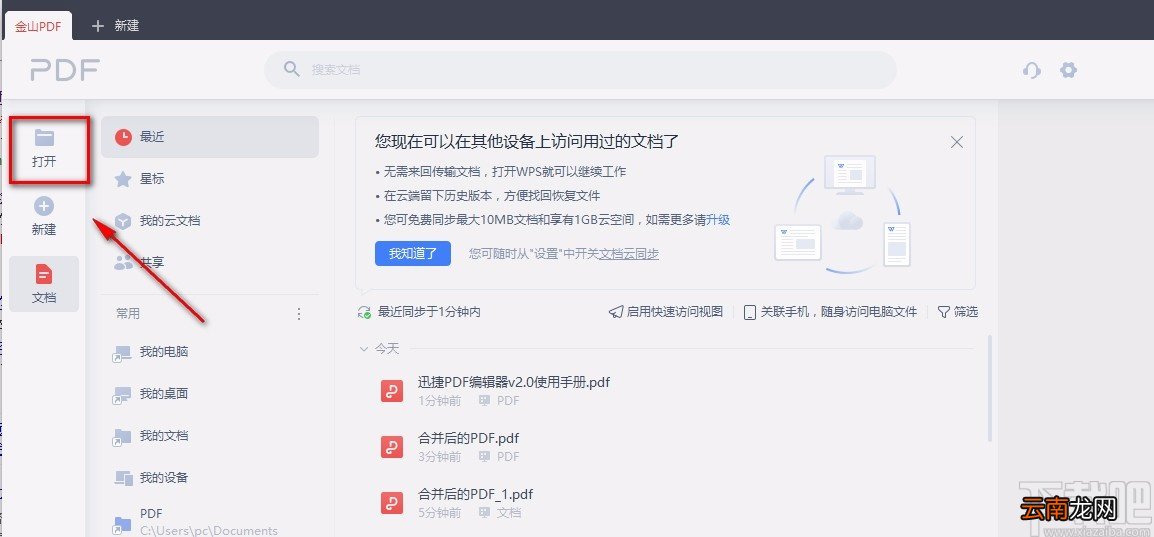Click the 我知道了 button
1154x537 pixels.
tap(413, 253)
